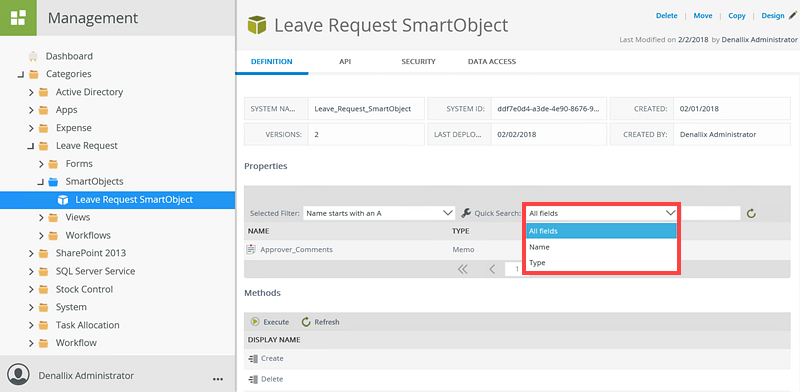Click the Denallix Administrator user avatar
The width and height of the screenshot is (800, 392).
point(19,374)
